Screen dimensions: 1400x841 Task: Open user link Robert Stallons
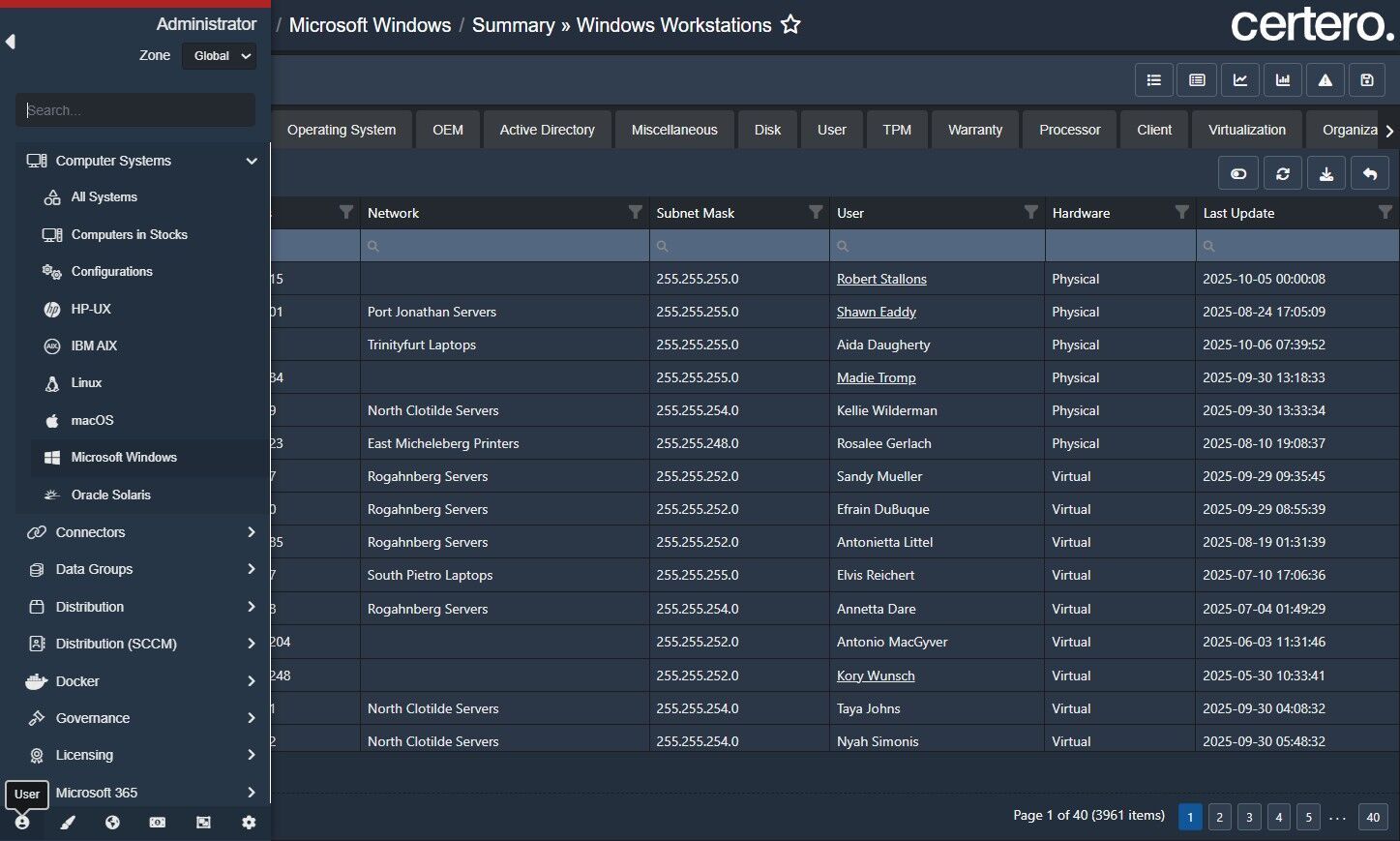[881, 279]
